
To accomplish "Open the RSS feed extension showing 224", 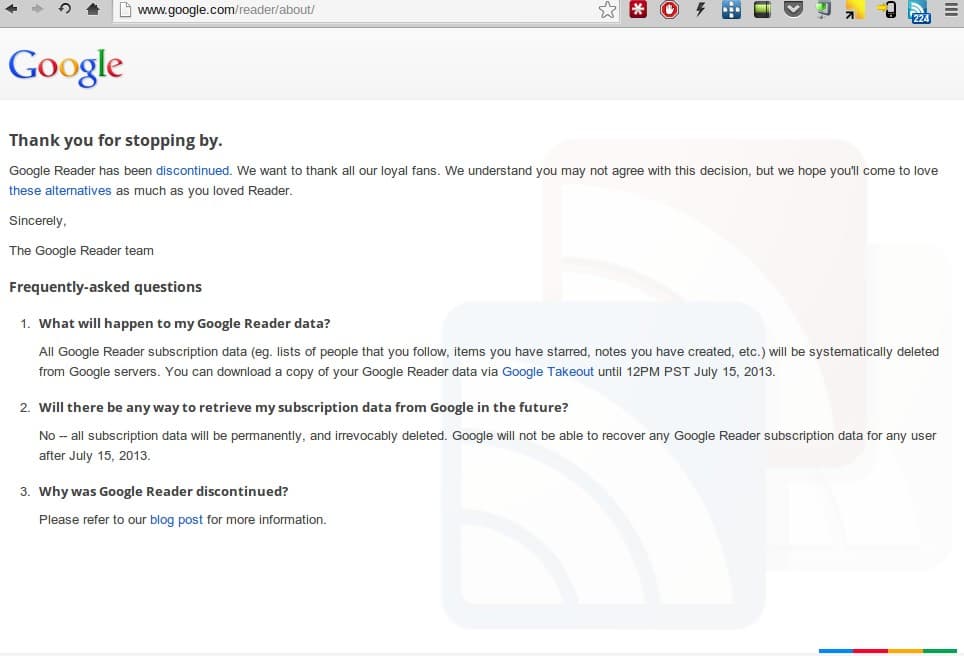I will (x=919, y=11).
